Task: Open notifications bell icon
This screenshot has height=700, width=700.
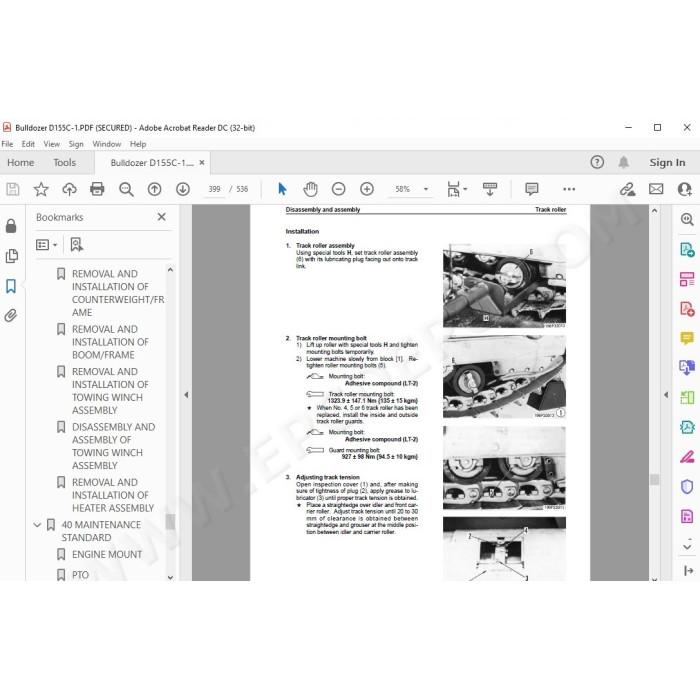Action: (x=624, y=162)
